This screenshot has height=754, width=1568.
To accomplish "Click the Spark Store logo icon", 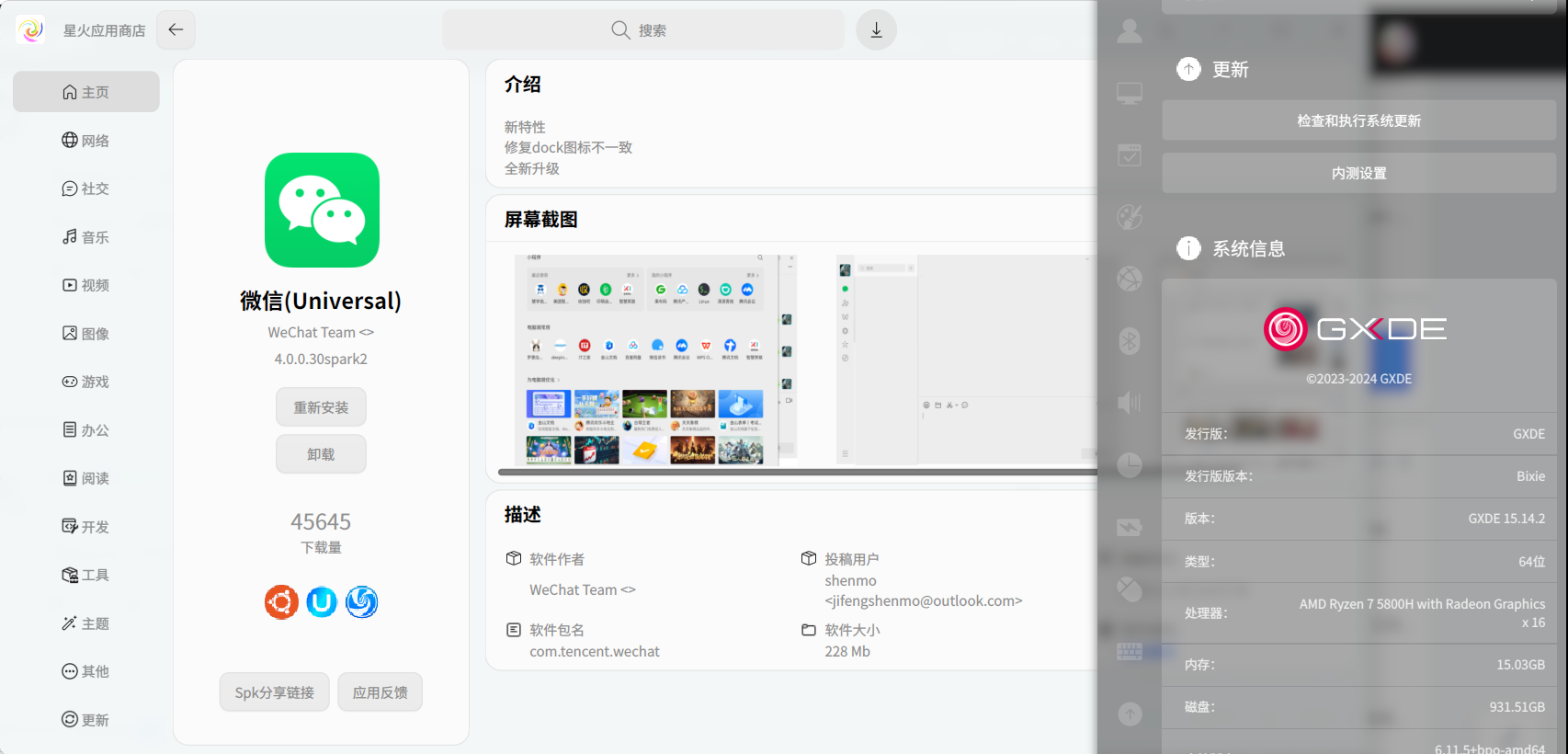I will coord(30,29).
